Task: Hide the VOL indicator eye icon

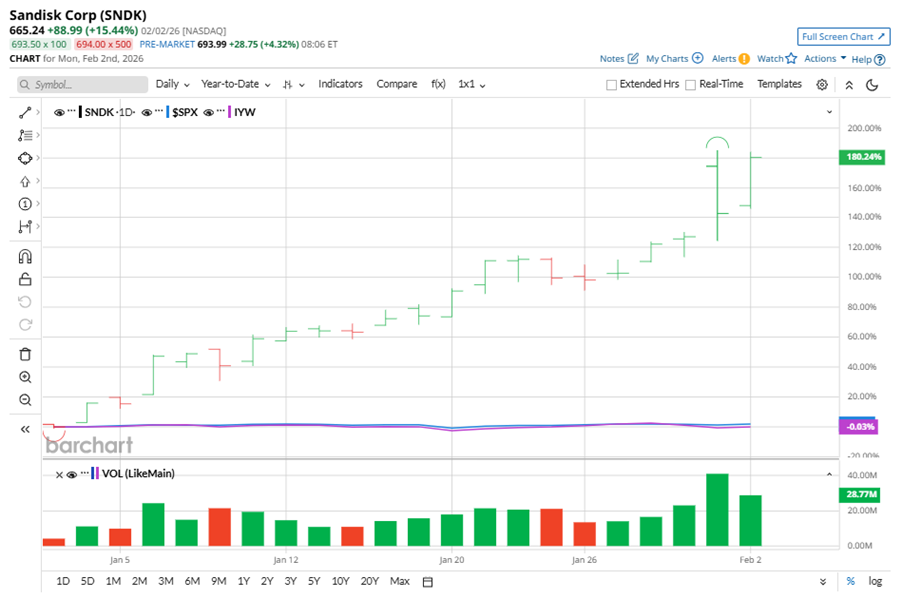Action: coord(71,475)
